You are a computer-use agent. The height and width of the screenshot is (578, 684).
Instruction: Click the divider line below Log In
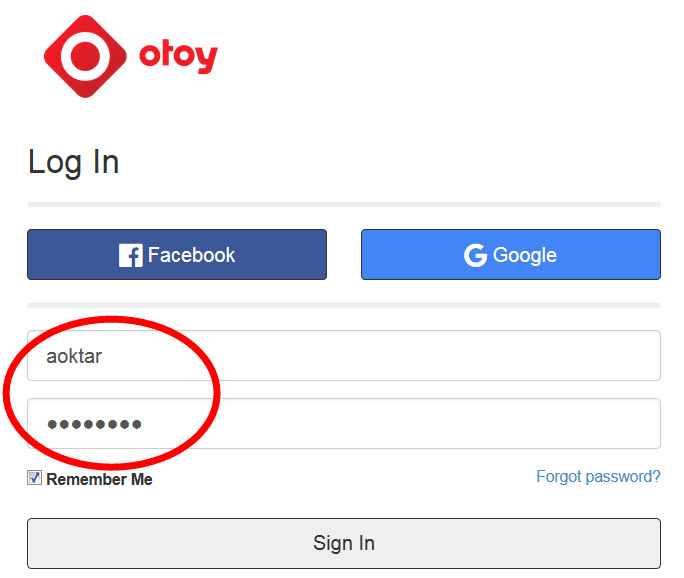[344, 204]
